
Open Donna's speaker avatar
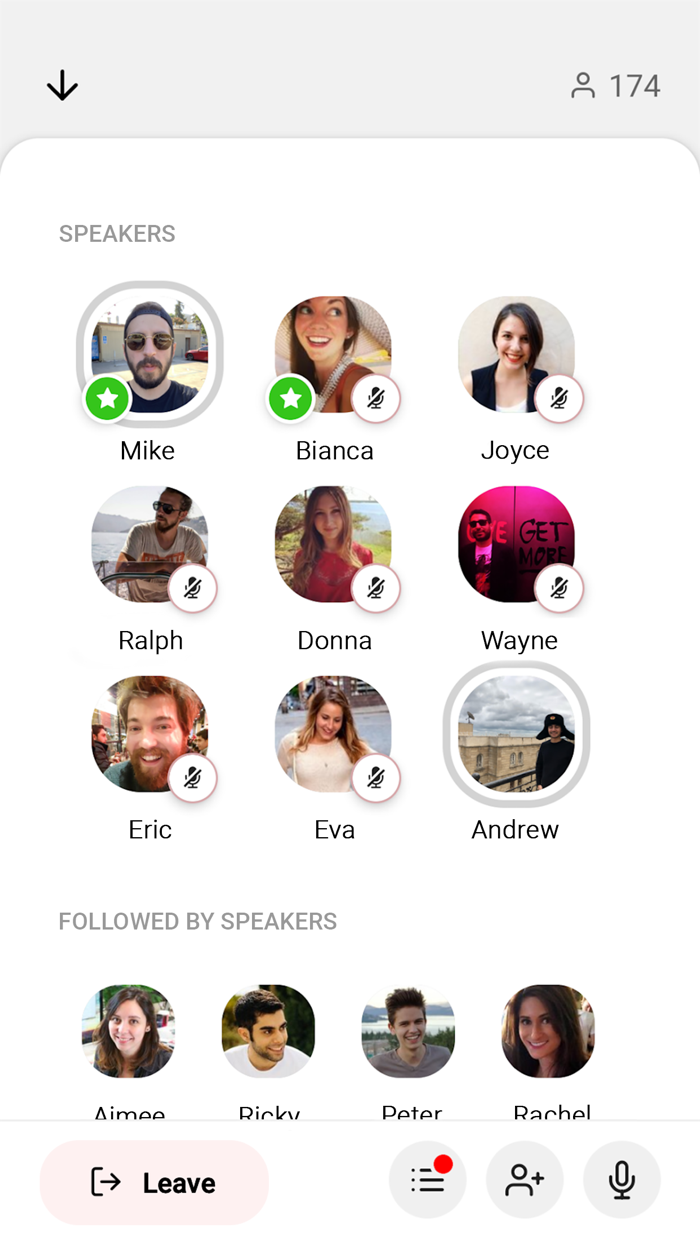(x=333, y=544)
